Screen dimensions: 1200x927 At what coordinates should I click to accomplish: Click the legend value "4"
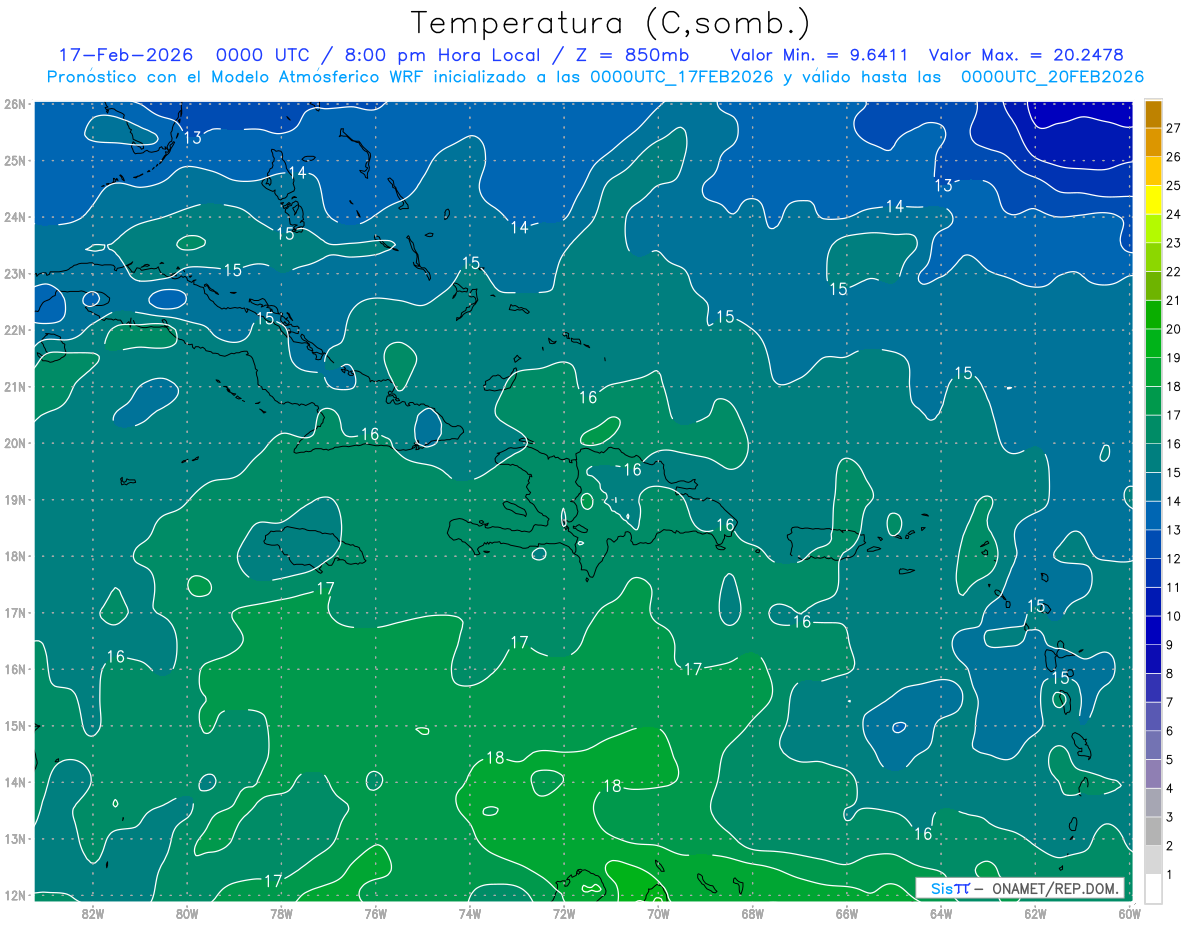point(1169,788)
